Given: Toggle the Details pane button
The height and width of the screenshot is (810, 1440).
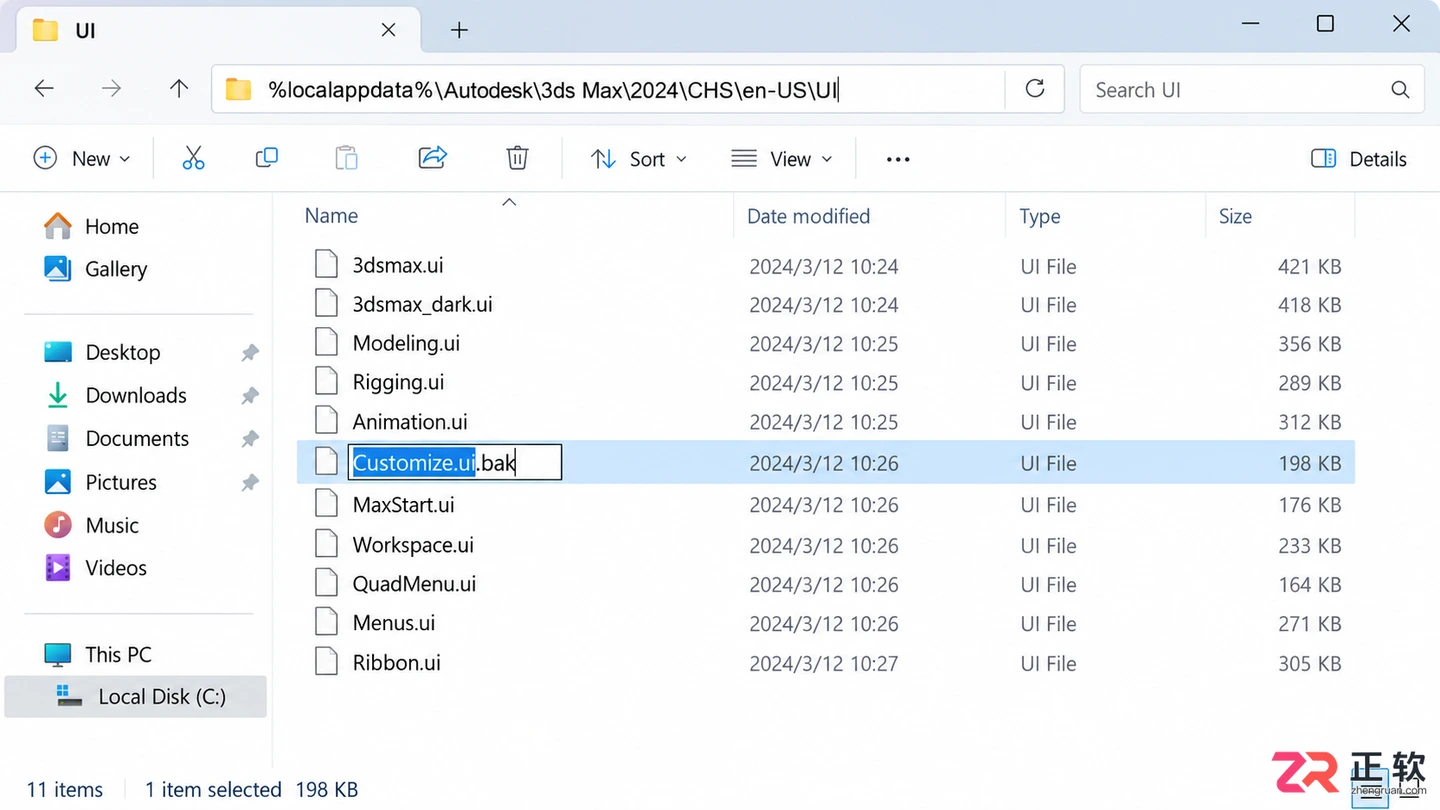Looking at the screenshot, I should 1358,159.
